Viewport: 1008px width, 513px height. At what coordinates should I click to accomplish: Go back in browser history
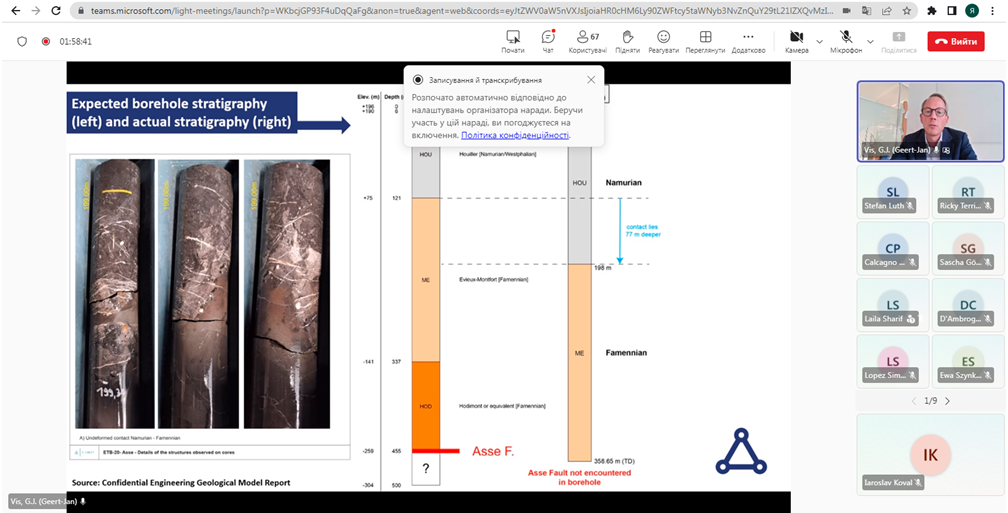pyautogui.click(x=15, y=11)
